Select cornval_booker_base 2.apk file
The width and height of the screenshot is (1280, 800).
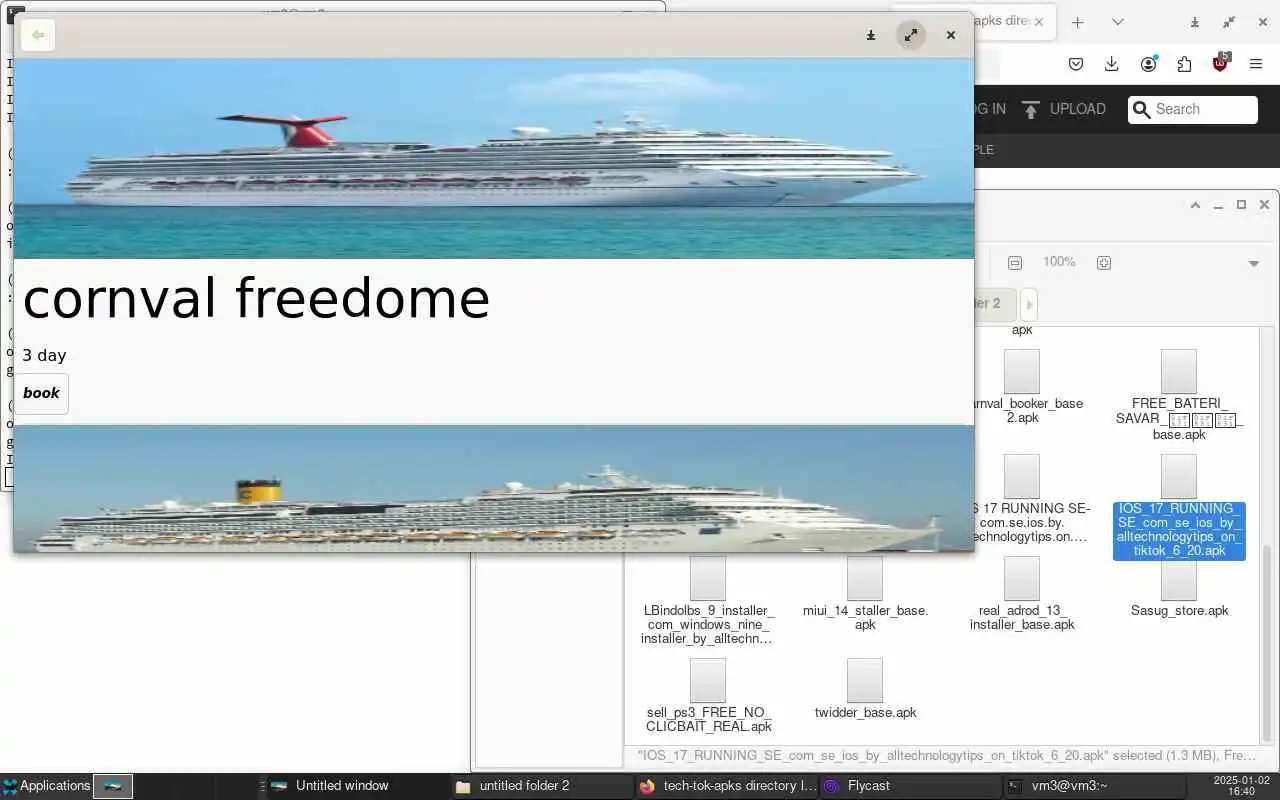click(1022, 387)
